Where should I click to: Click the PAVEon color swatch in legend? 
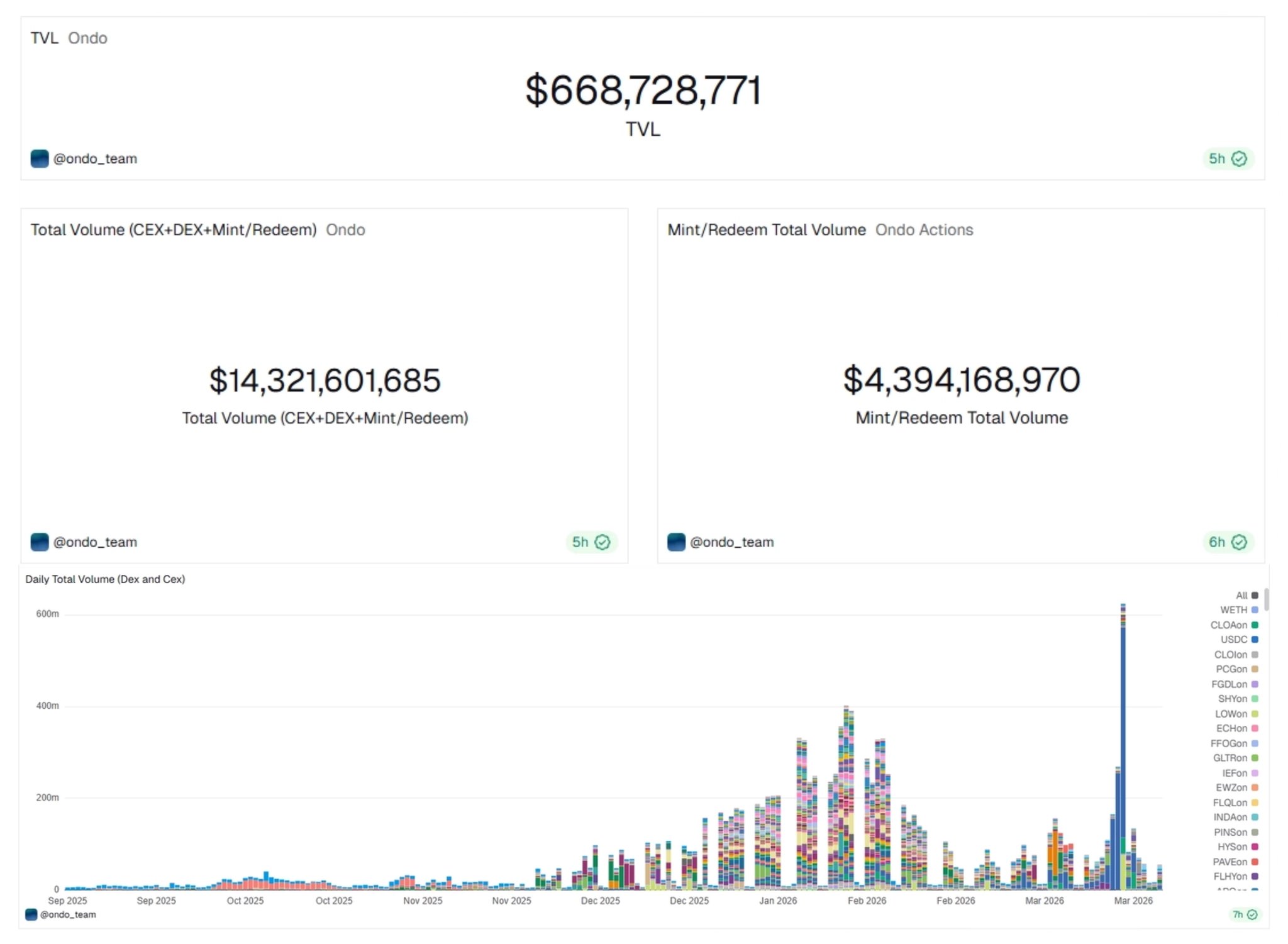click(1255, 862)
